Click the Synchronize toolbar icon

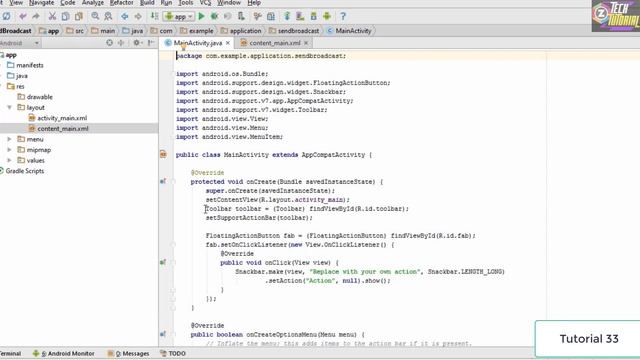(7, 16)
